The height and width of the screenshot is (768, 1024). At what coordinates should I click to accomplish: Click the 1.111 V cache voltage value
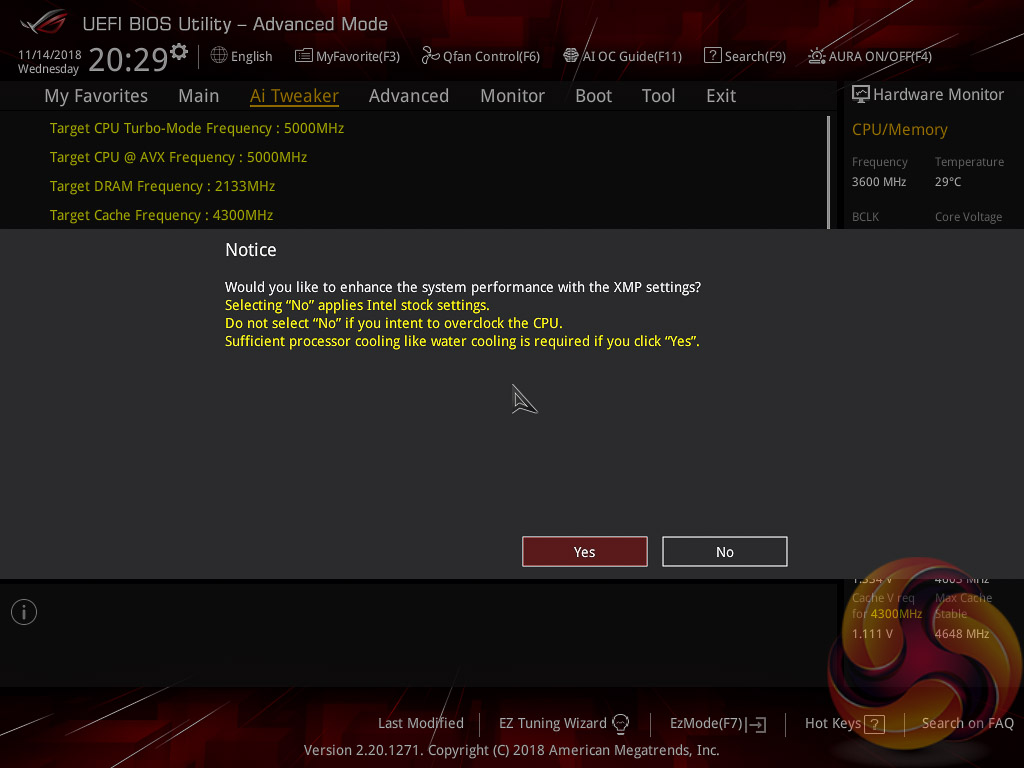tap(872, 633)
